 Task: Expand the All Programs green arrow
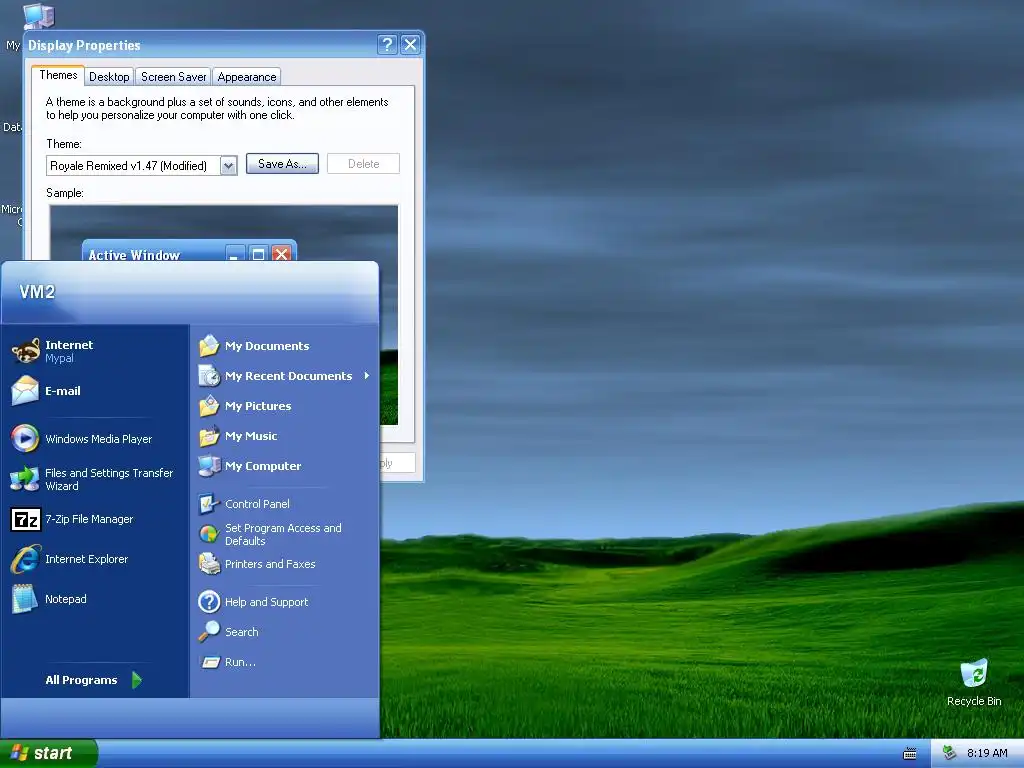tap(136, 680)
